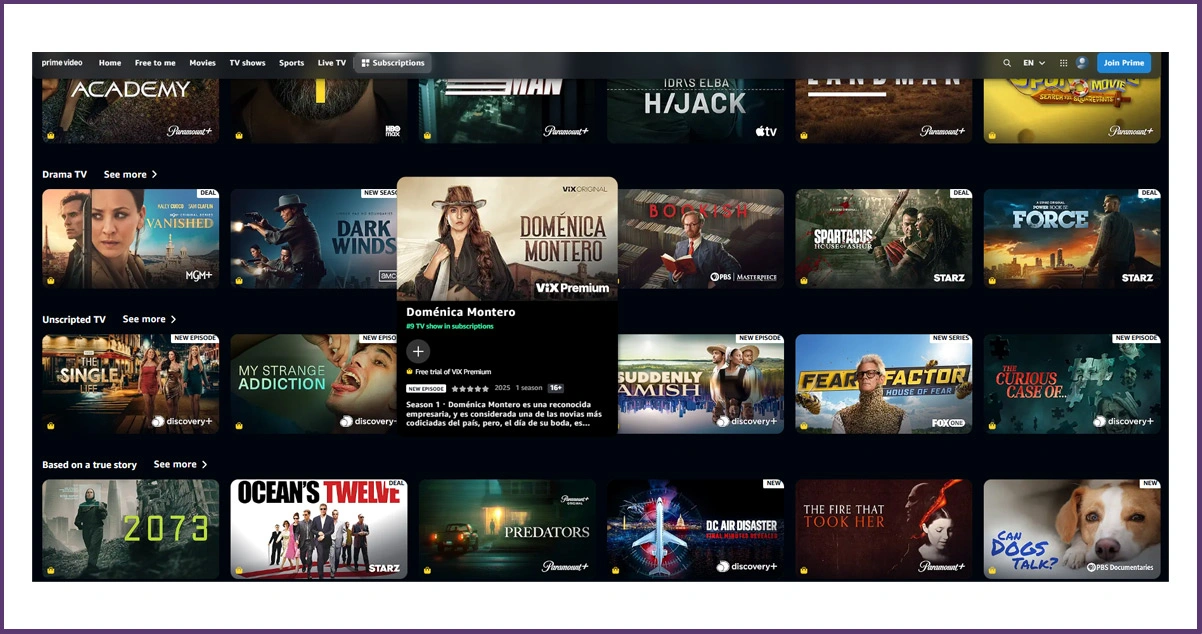1202x634 pixels.
Task: Open See more for Unscripted TV
Action: click(x=148, y=319)
